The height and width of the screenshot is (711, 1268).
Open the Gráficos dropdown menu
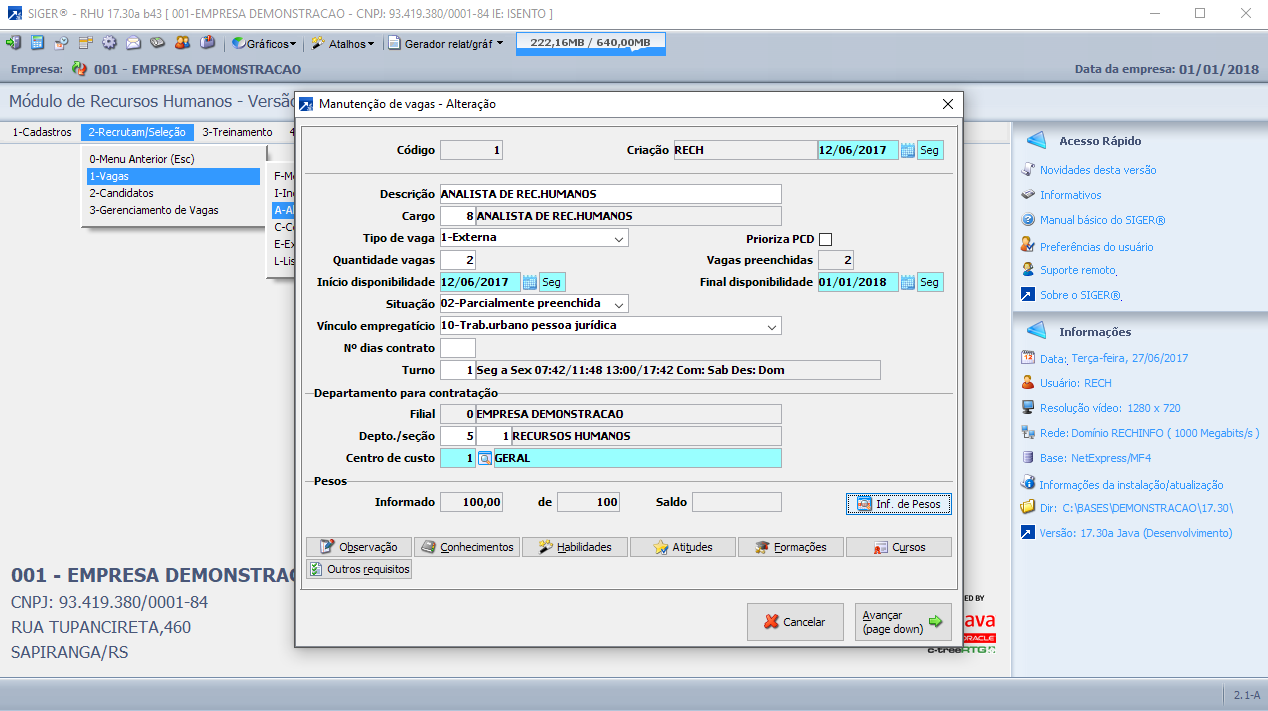click(265, 43)
